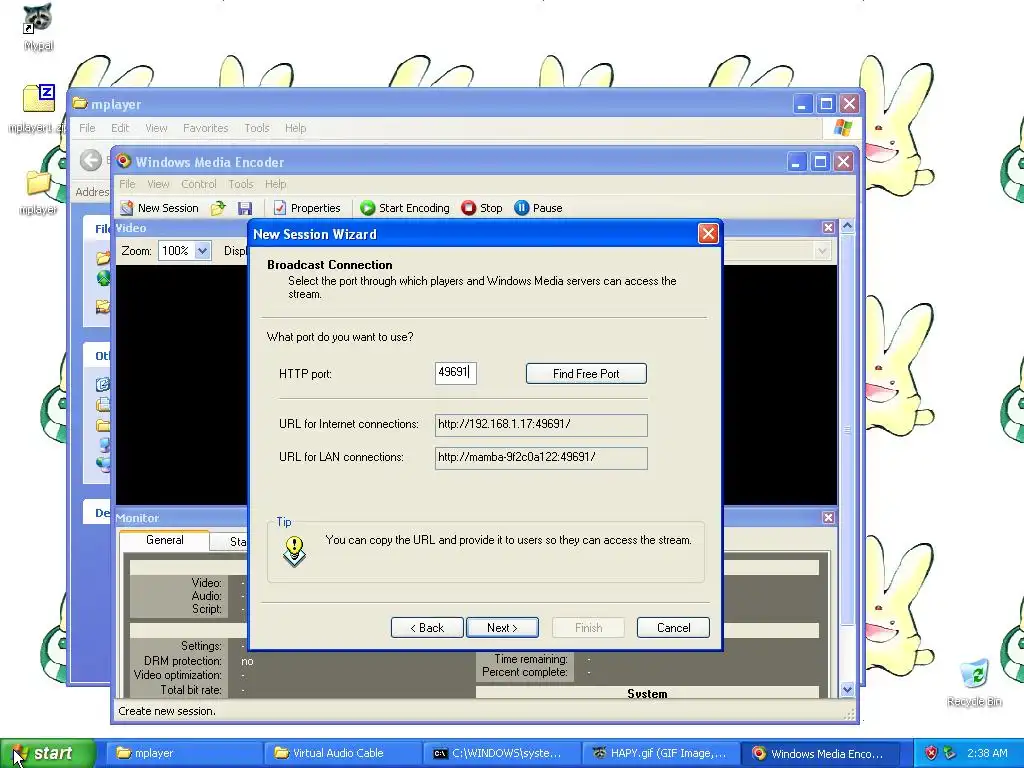1024x768 pixels.
Task: Open the Recycle Bin icon
Action: (974, 683)
